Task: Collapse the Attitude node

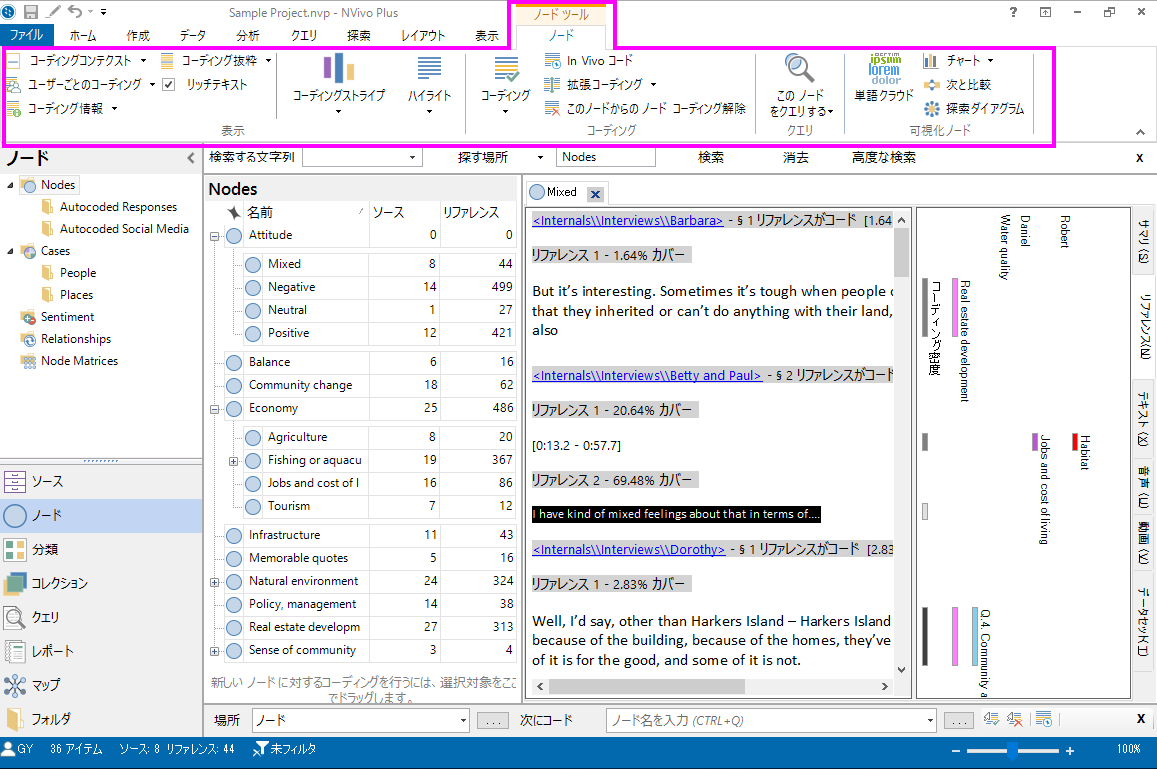Action: tap(214, 237)
